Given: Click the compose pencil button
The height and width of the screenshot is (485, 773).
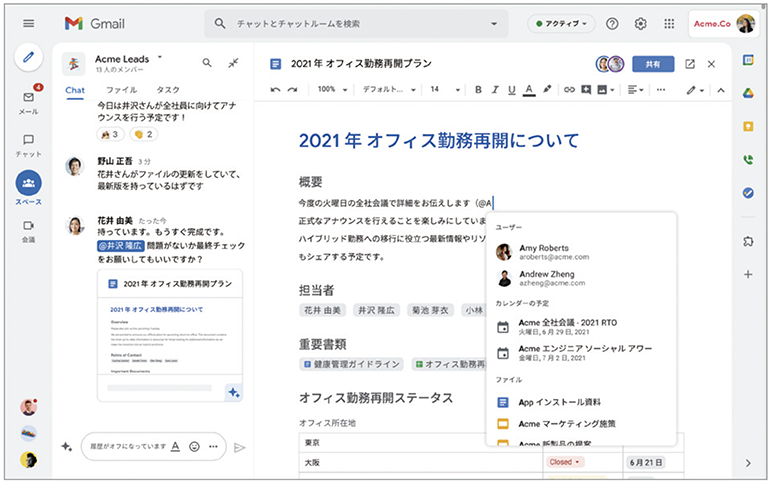Looking at the screenshot, I should pos(29,57).
